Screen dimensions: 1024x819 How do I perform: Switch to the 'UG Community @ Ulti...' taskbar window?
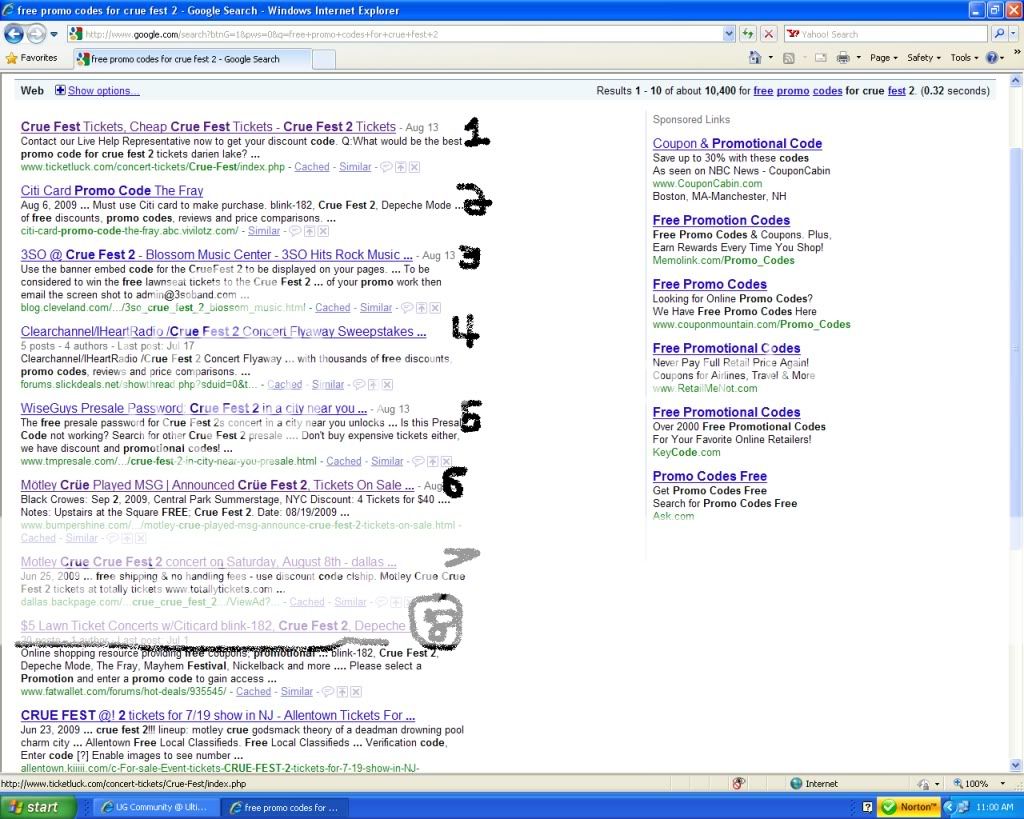154,807
